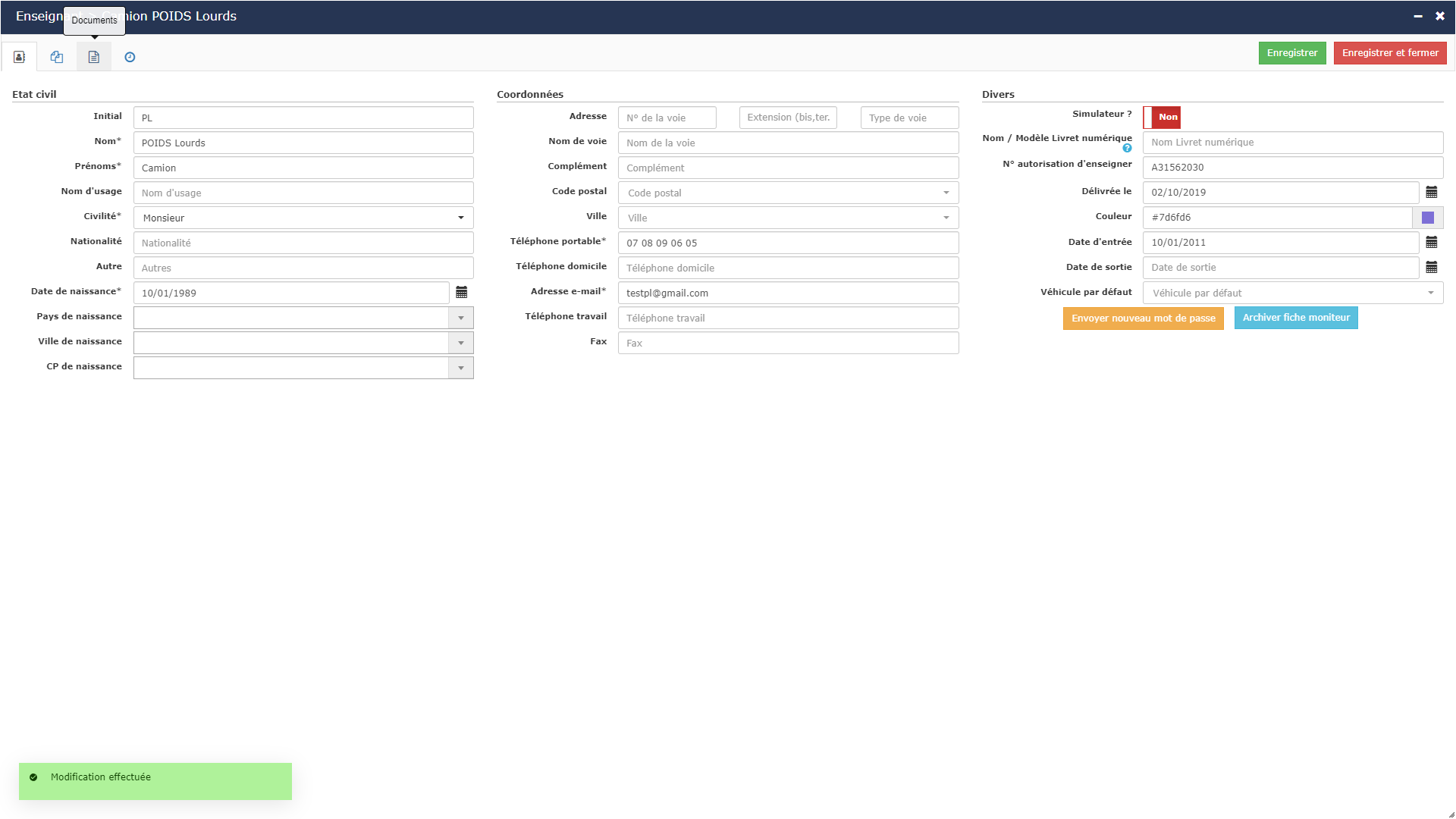This screenshot has height=819, width=1456.
Task: Click the Complément input field
Action: coord(788,168)
